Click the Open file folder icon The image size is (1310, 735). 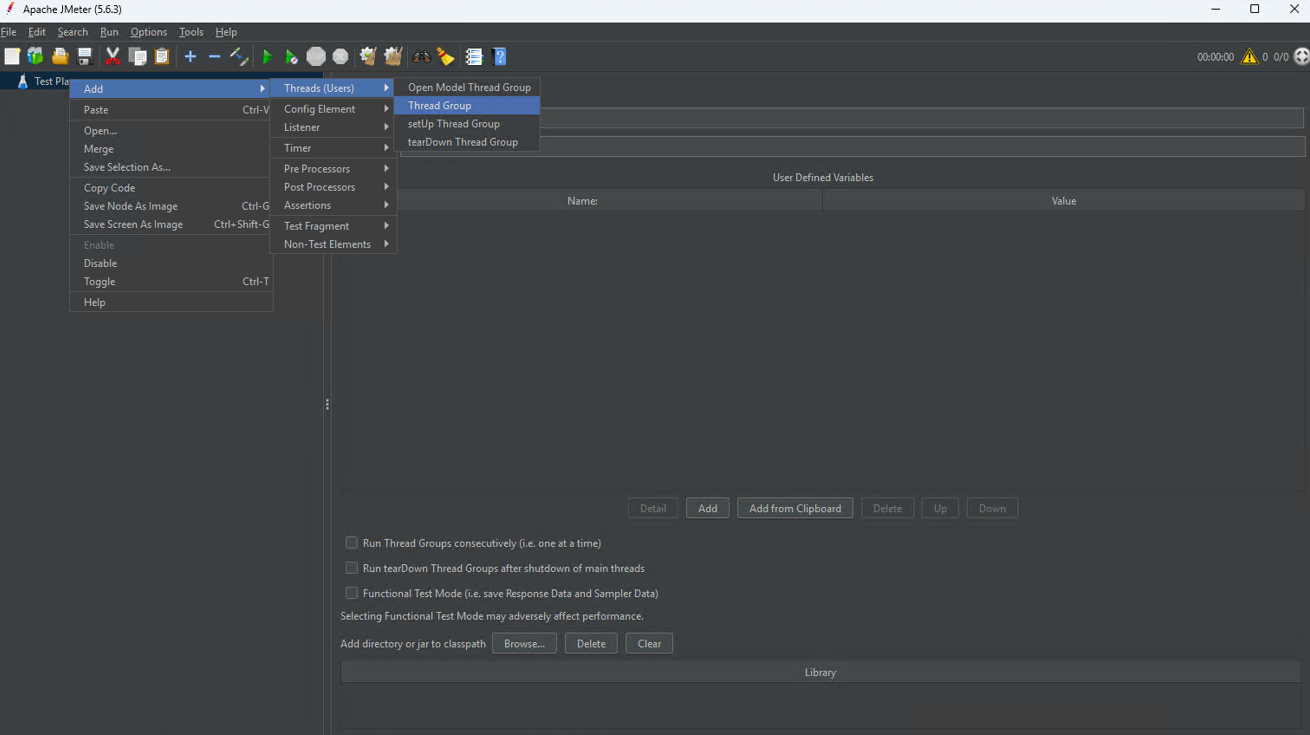[x=60, y=57]
